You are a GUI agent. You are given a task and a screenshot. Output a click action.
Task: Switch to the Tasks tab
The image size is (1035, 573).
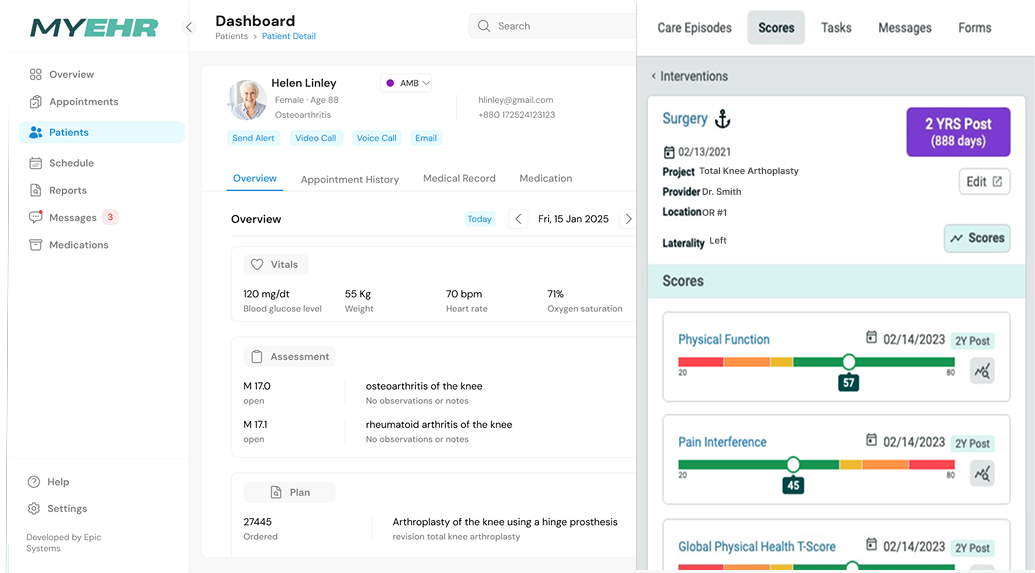(836, 28)
